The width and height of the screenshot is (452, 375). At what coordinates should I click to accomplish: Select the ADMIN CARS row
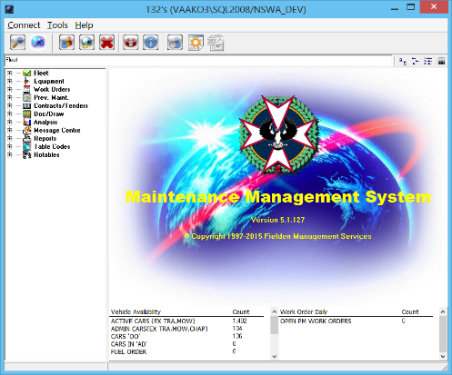pyautogui.click(x=187, y=329)
